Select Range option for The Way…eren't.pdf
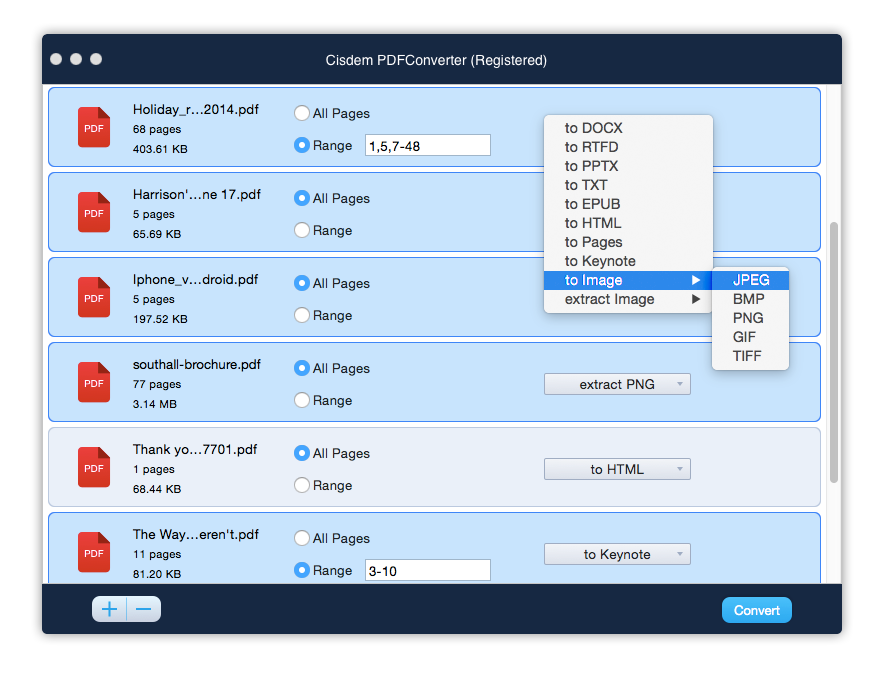This screenshot has width=884, height=684. click(x=302, y=571)
